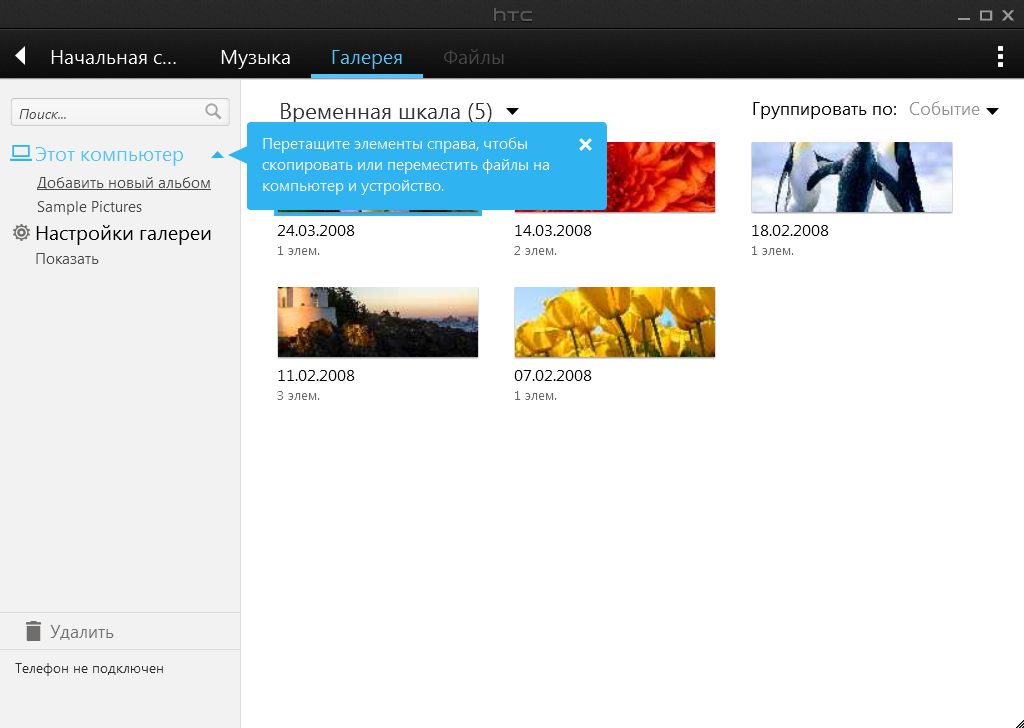The width and height of the screenshot is (1024, 728).
Task: Open the three-dot overflow menu
Action: (1000, 57)
